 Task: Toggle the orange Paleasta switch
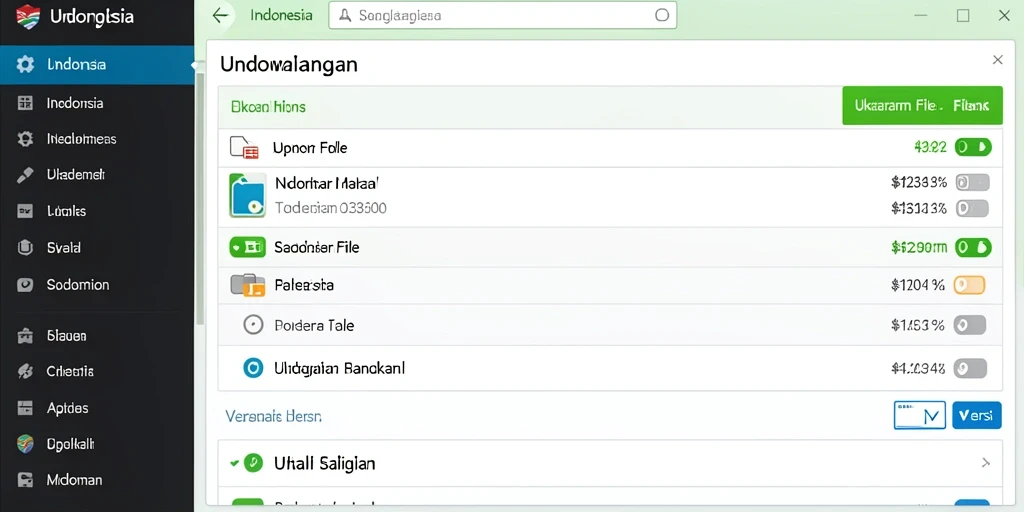click(x=969, y=285)
